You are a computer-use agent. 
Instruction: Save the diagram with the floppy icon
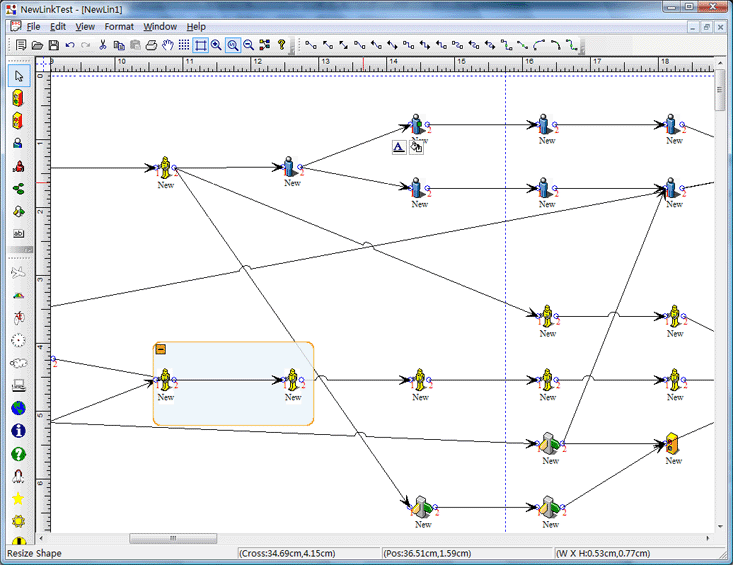54,45
